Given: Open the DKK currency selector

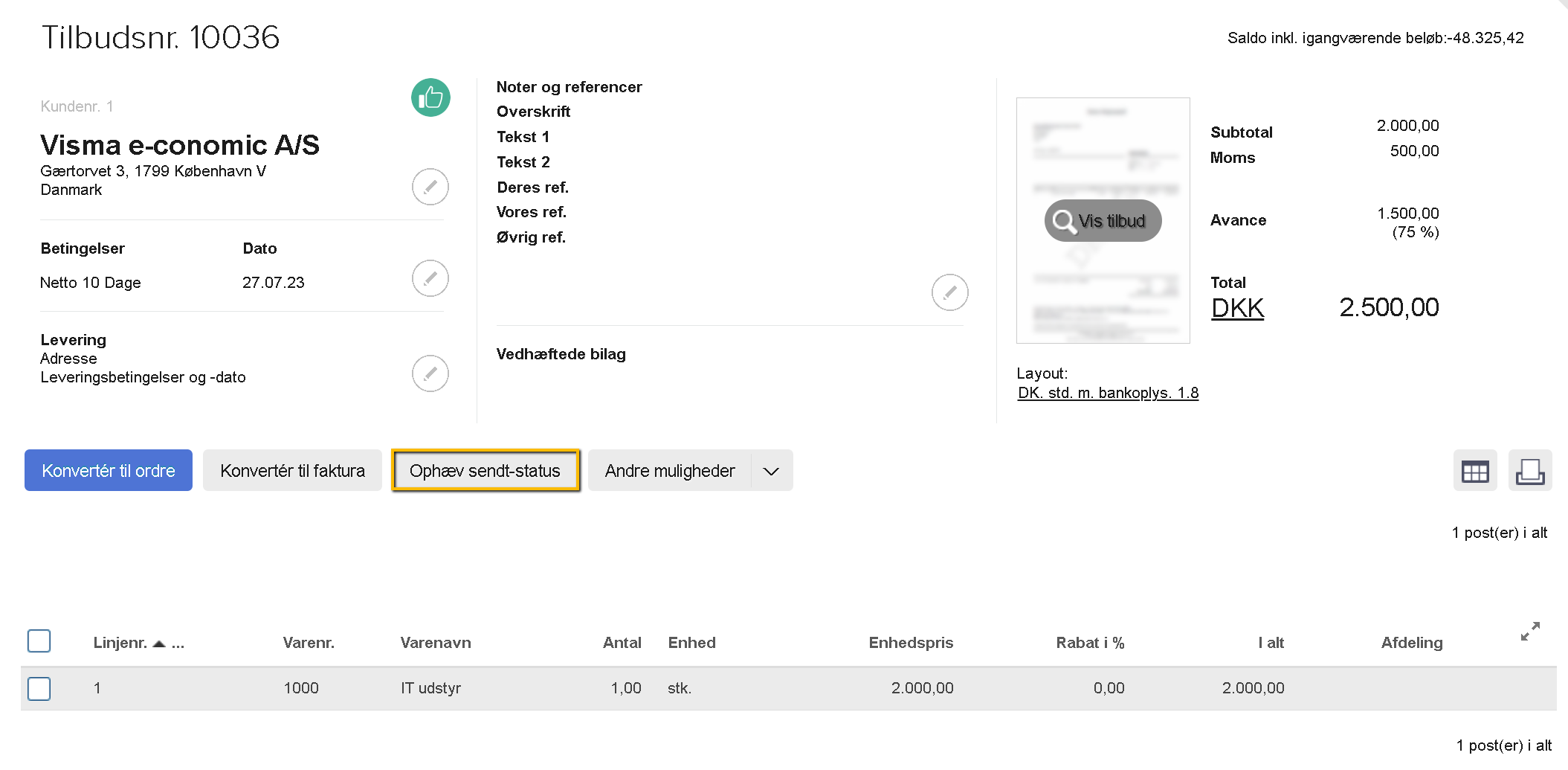Looking at the screenshot, I should [x=1237, y=308].
